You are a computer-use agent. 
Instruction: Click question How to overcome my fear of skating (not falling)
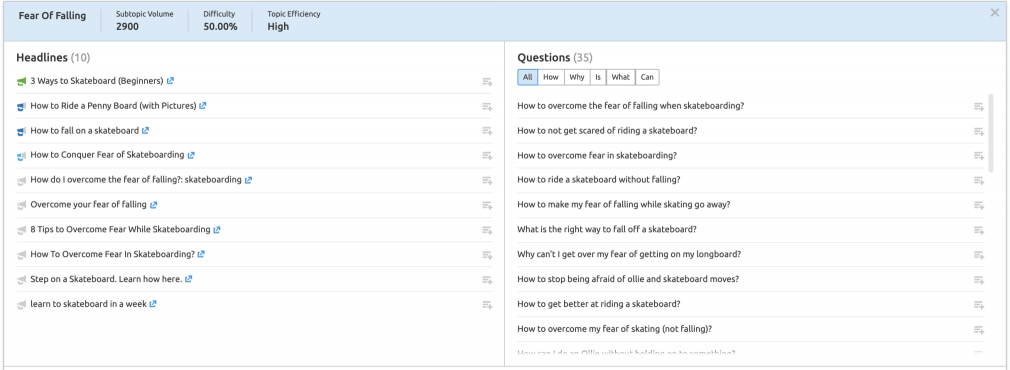click(615, 329)
